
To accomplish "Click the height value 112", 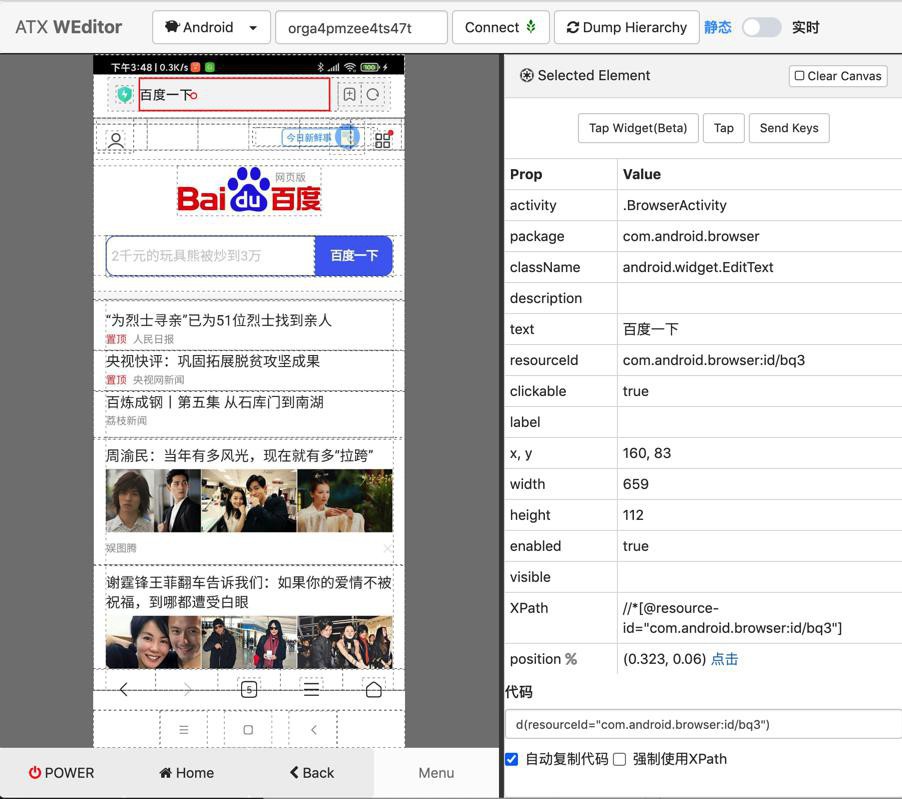I will pos(633,515).
